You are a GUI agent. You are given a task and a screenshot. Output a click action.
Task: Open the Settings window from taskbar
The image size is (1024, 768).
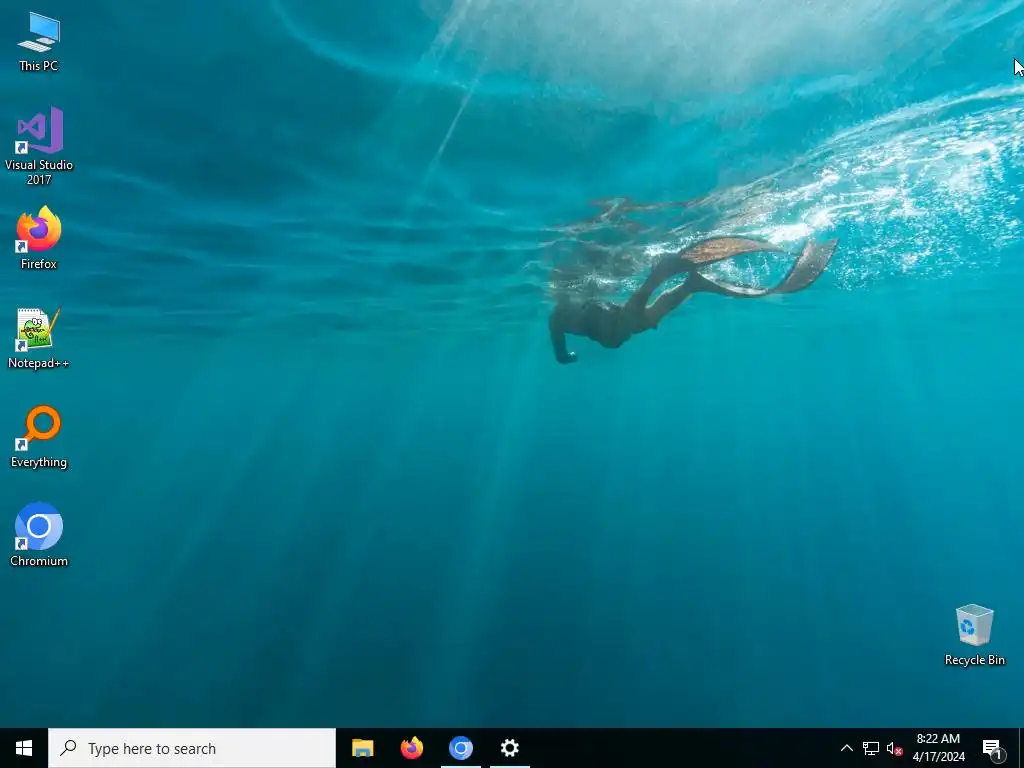(509, 748)
